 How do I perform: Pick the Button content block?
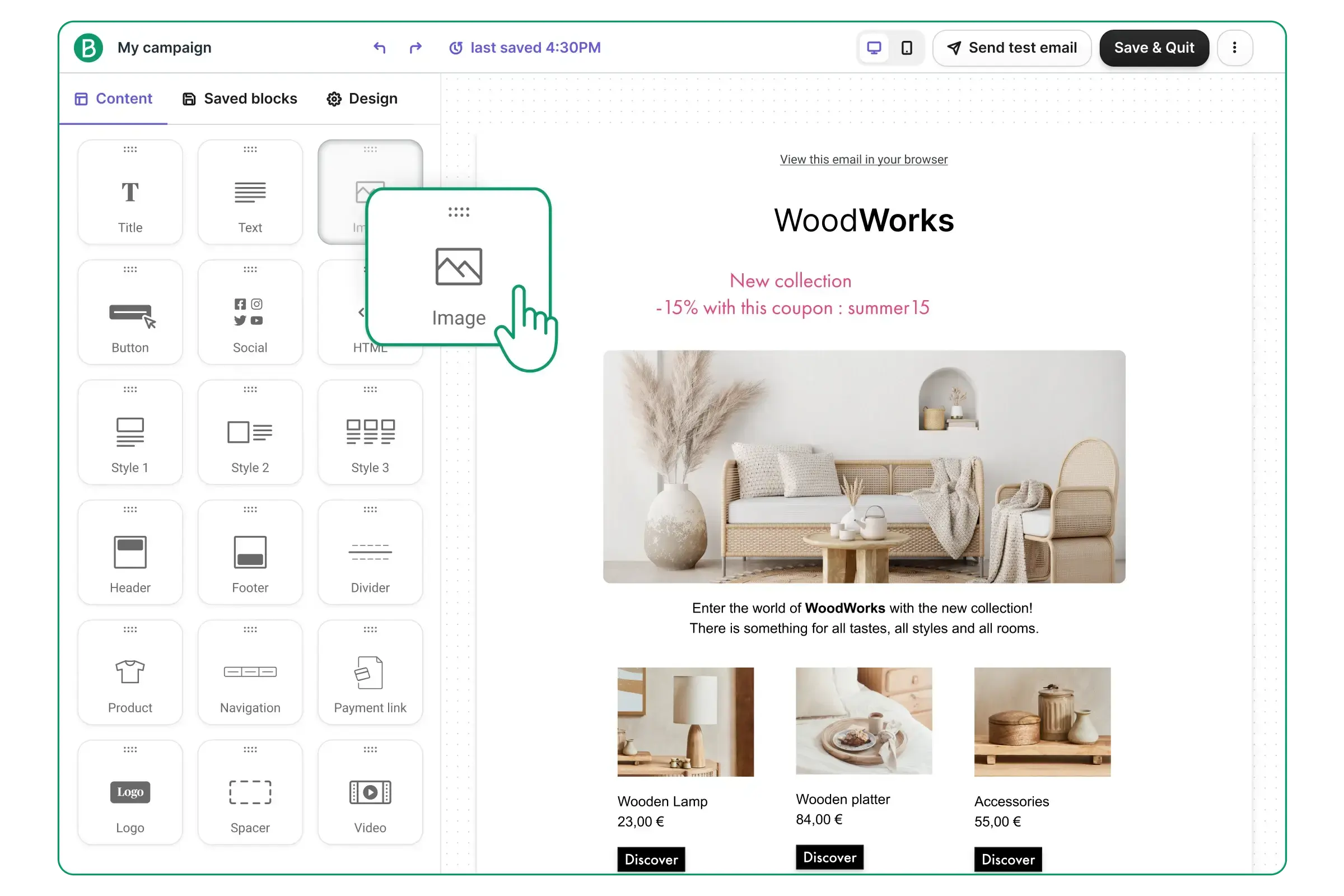(130, 312)
